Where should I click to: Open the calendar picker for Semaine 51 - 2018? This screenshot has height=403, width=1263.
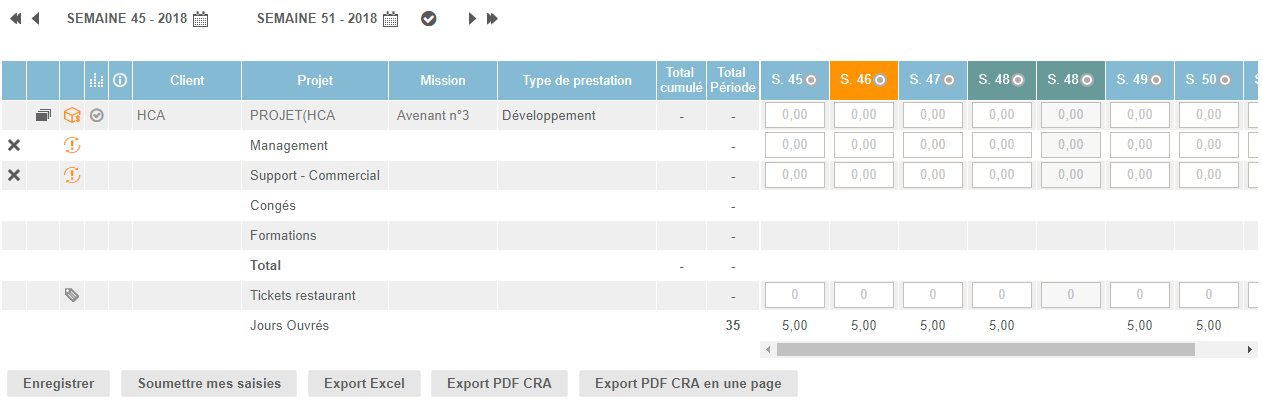[x=391, y=19]
